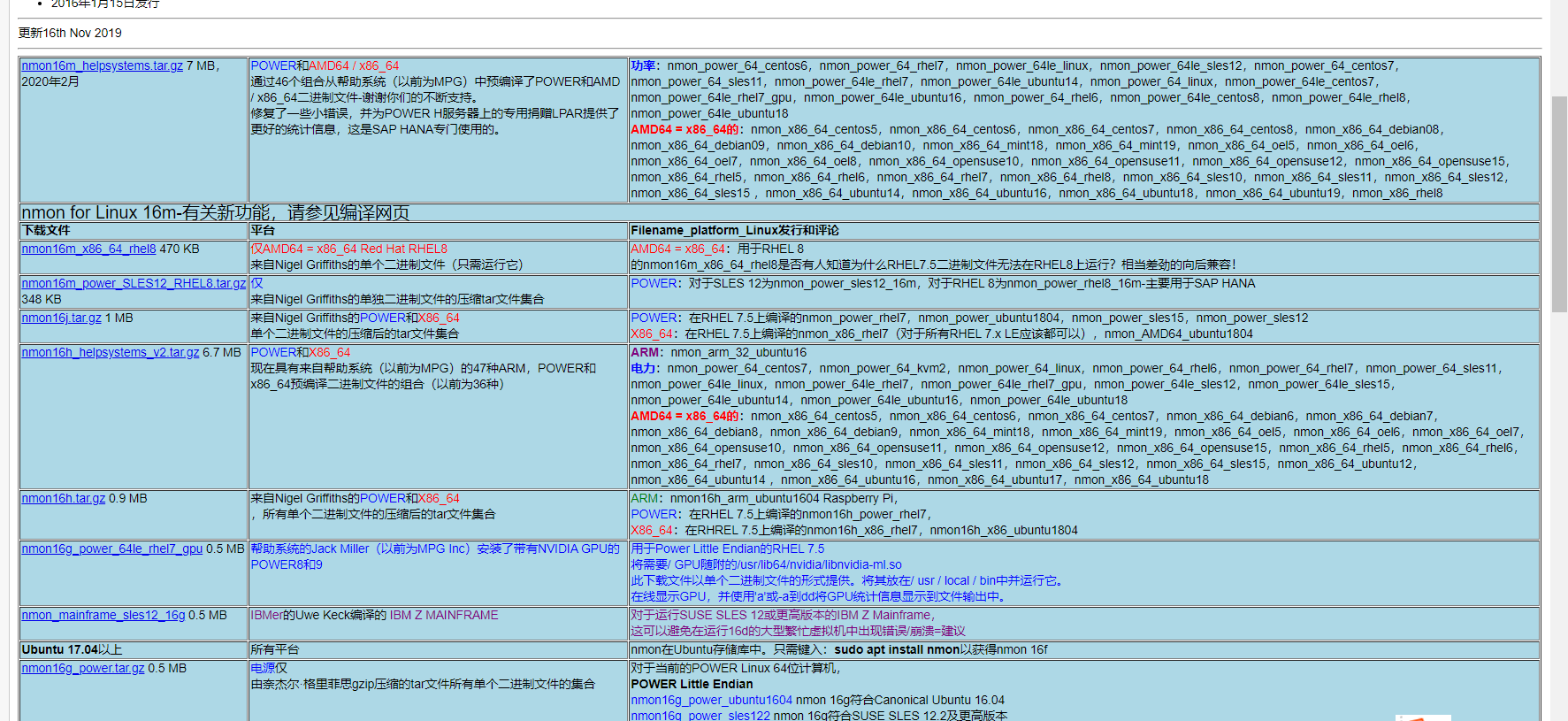Click '所有平台' cell text
1568x721 pixels.
coord(274,649)
